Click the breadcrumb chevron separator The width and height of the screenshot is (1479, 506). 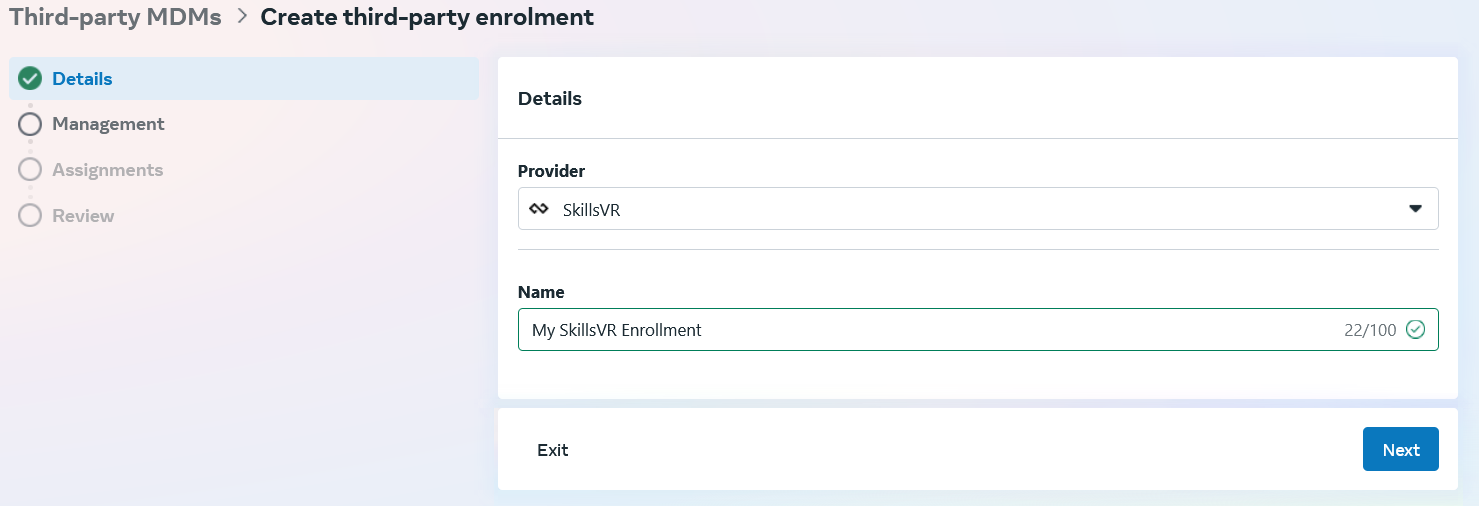[241, 17]
